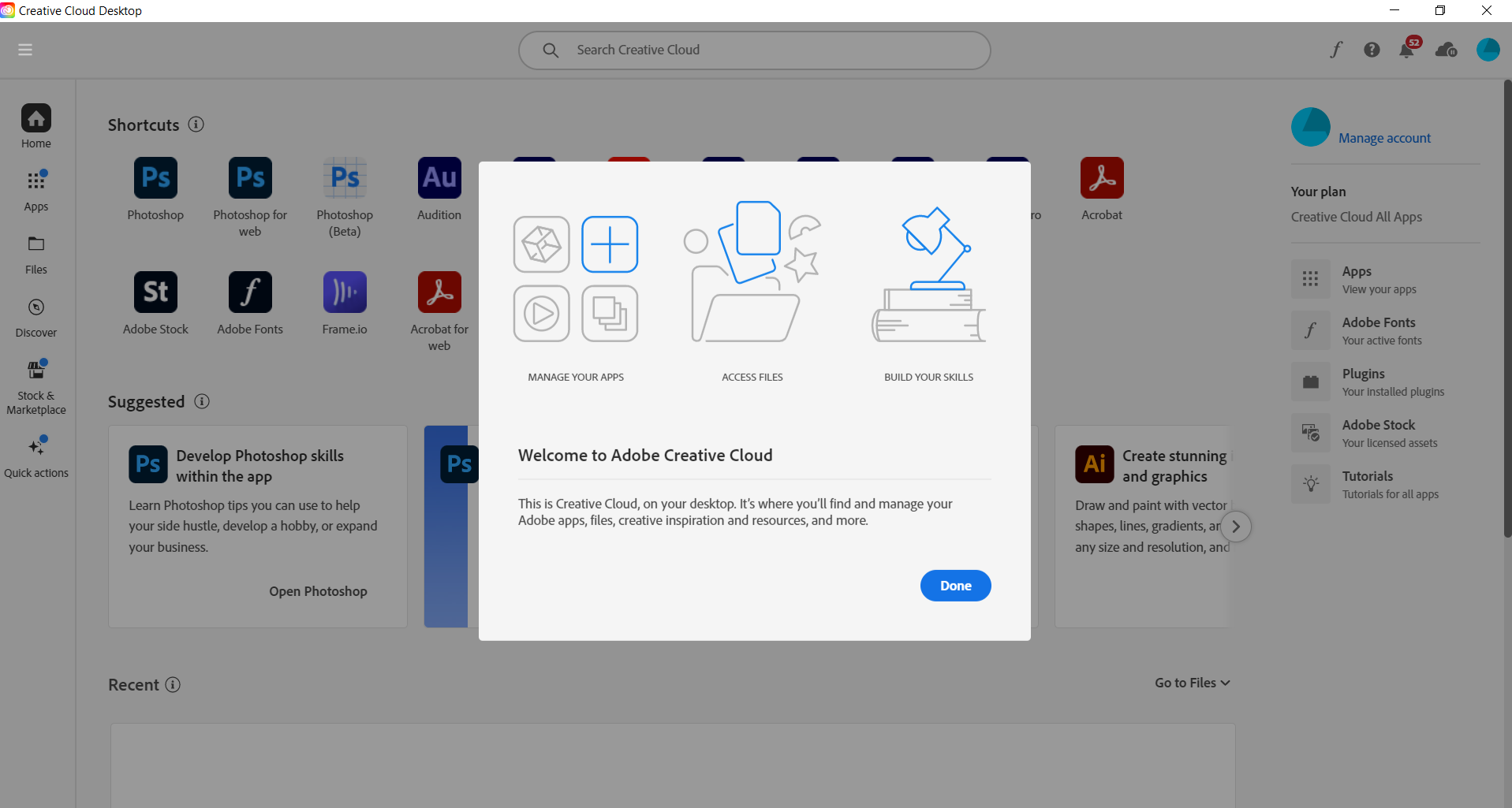Show info next to Suggested heading
1512x808 pixels.
tap(202, 401)
